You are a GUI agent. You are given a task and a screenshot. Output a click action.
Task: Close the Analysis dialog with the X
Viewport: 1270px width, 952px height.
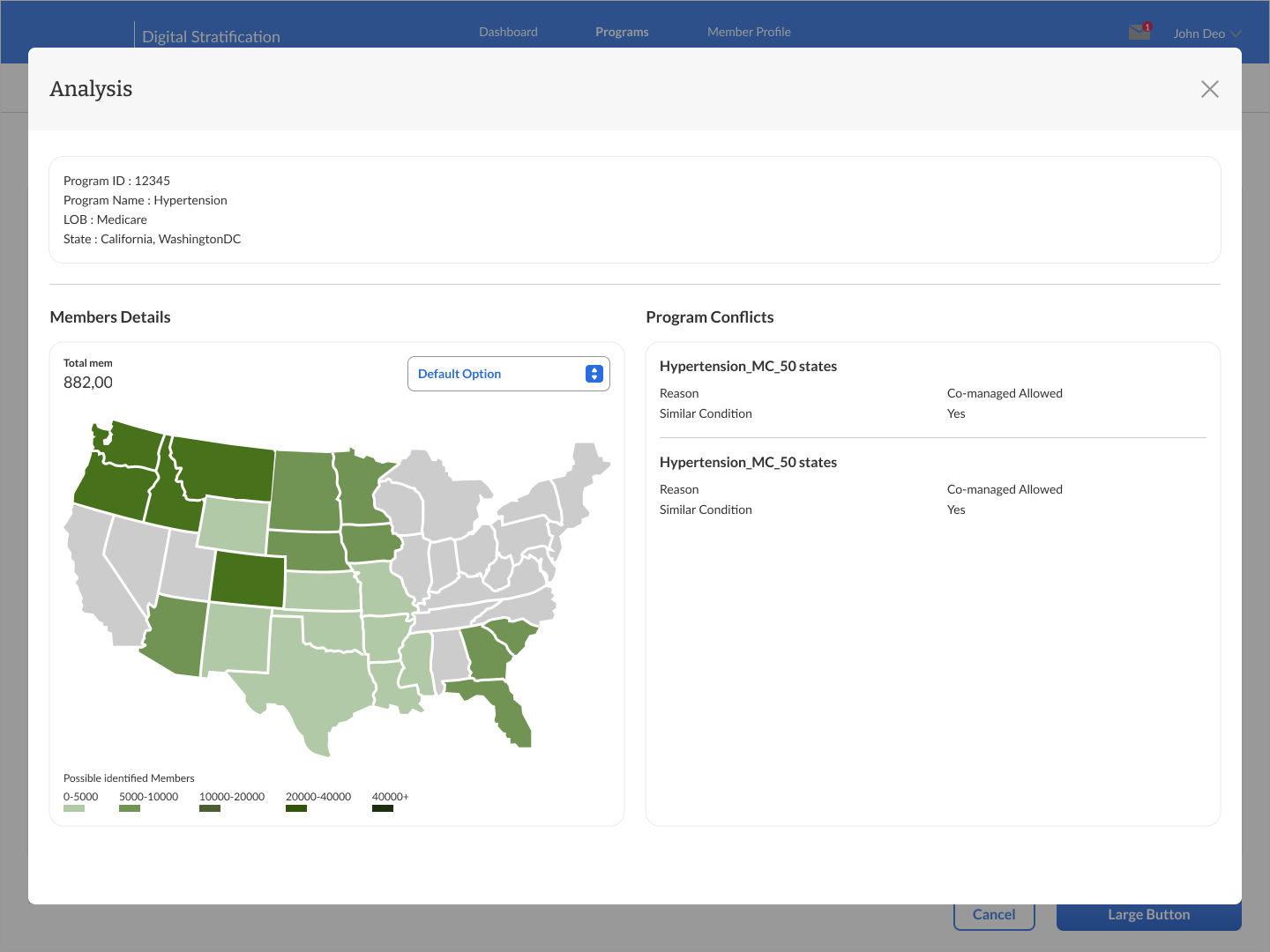point(1209,88)
